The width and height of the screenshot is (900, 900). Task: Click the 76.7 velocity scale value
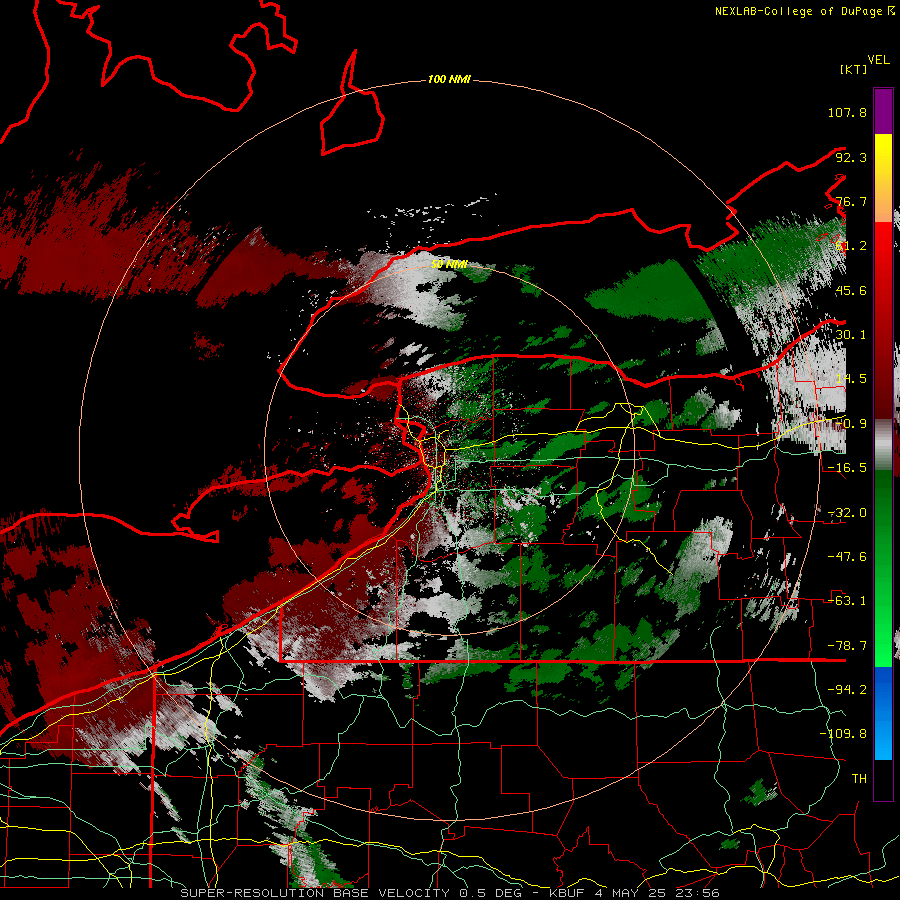pyautogui.click(x=851, y=201)
